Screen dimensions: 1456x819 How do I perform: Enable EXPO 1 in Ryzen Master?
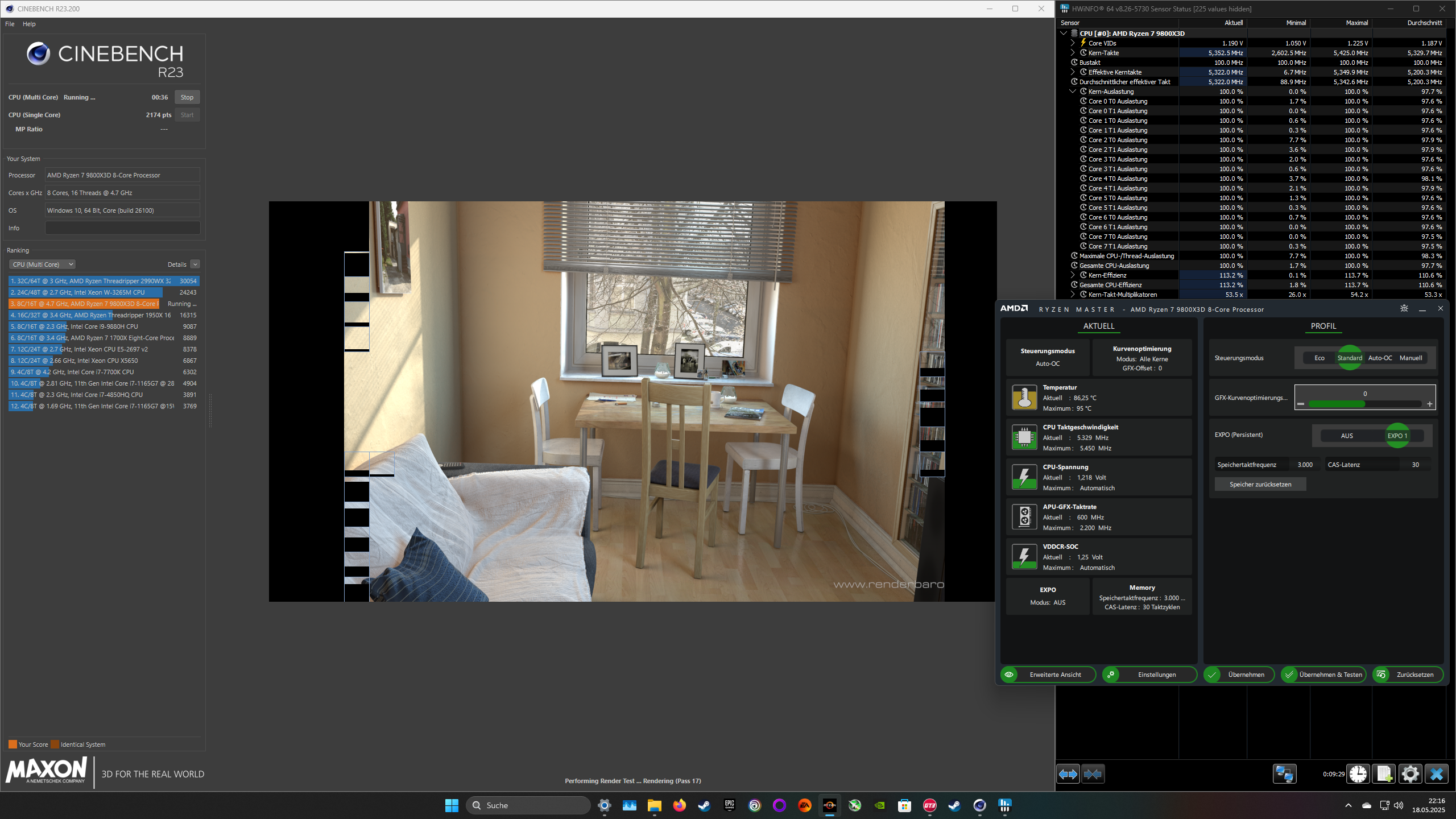pos(1397,435)
